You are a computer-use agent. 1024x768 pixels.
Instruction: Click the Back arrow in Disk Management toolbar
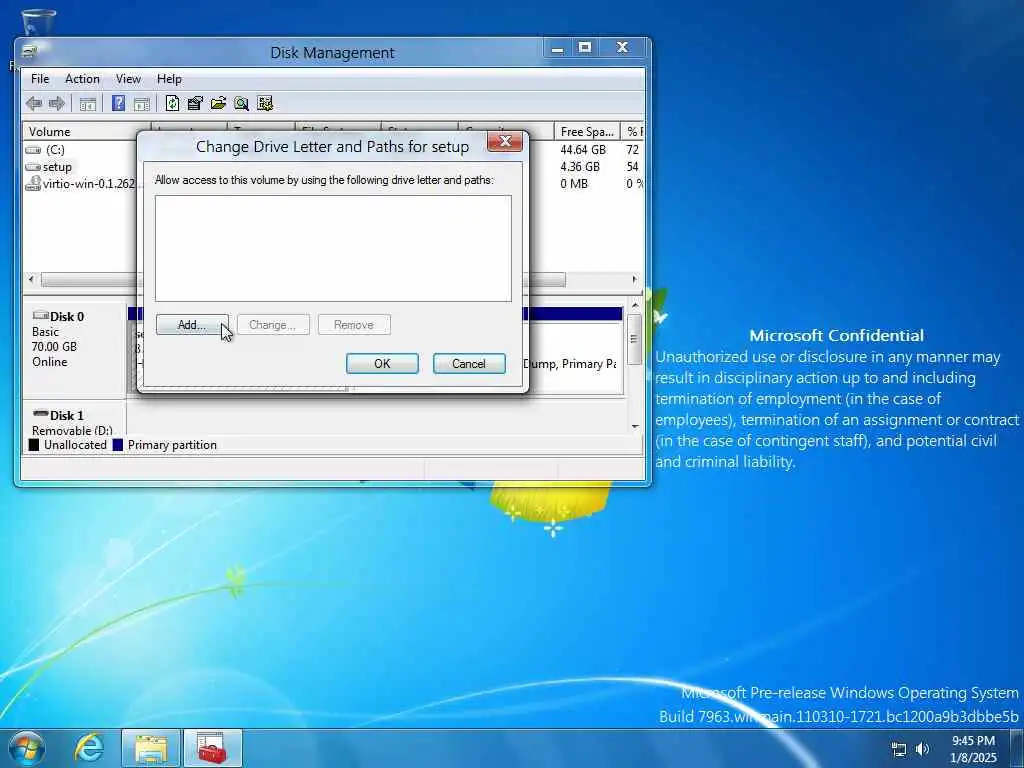point(34,103)
